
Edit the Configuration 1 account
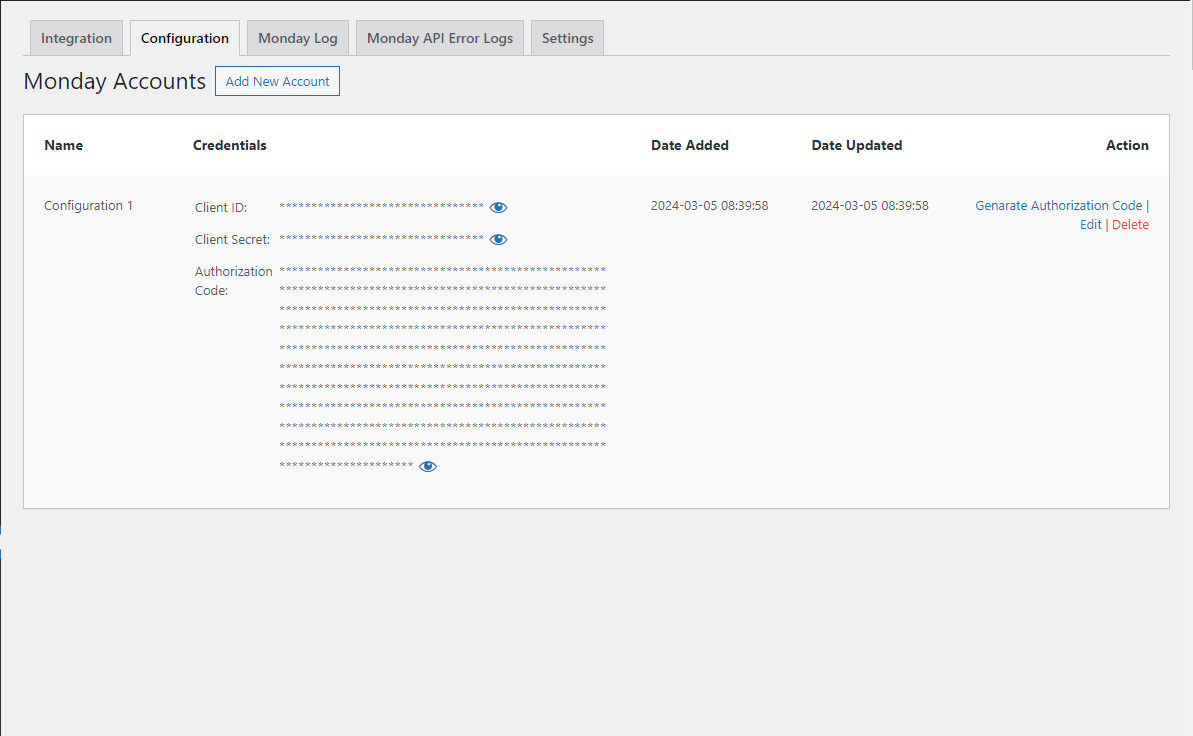coord(1090,225)
